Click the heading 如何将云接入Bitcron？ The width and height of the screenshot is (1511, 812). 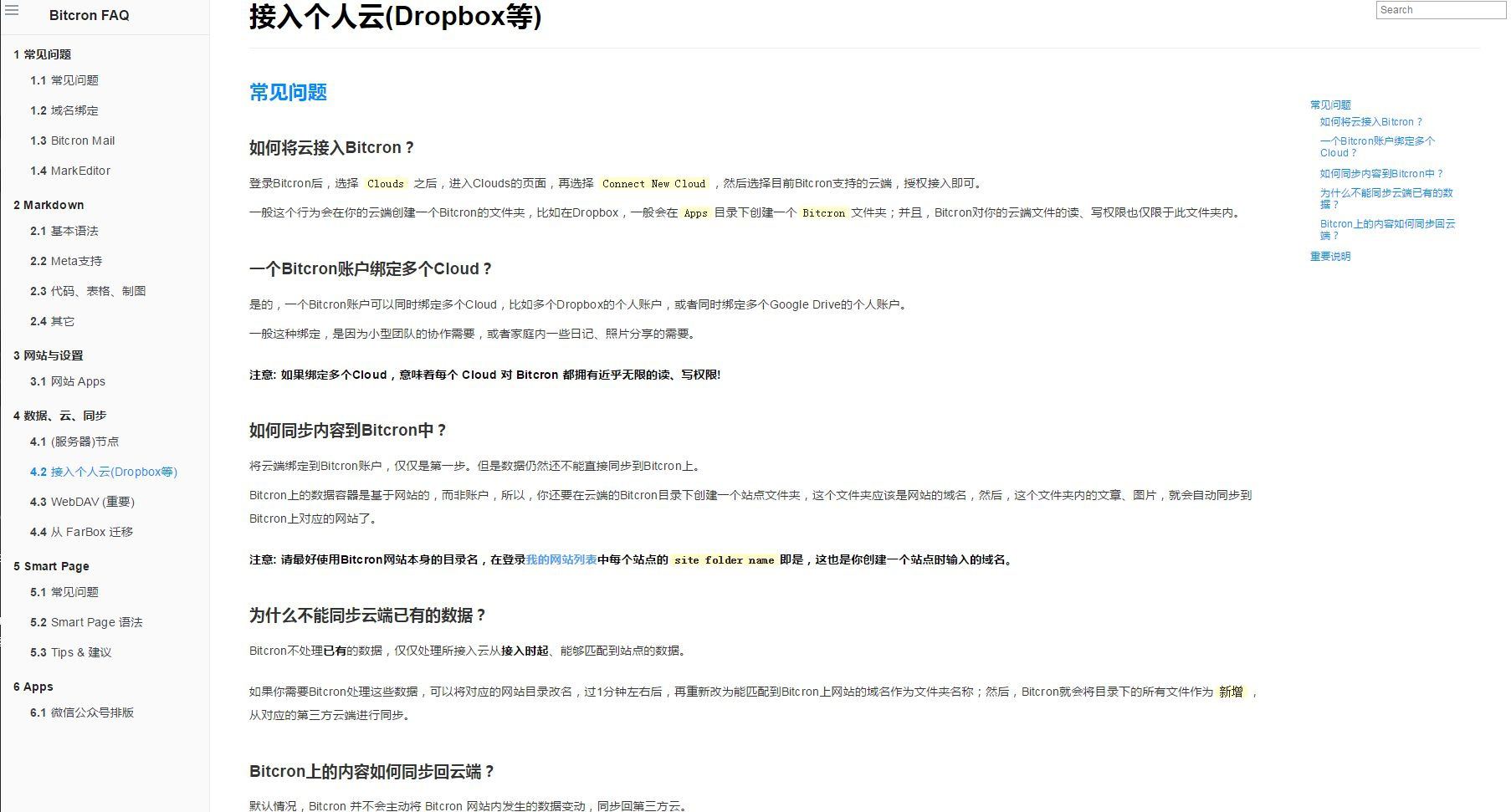point(332,148)
